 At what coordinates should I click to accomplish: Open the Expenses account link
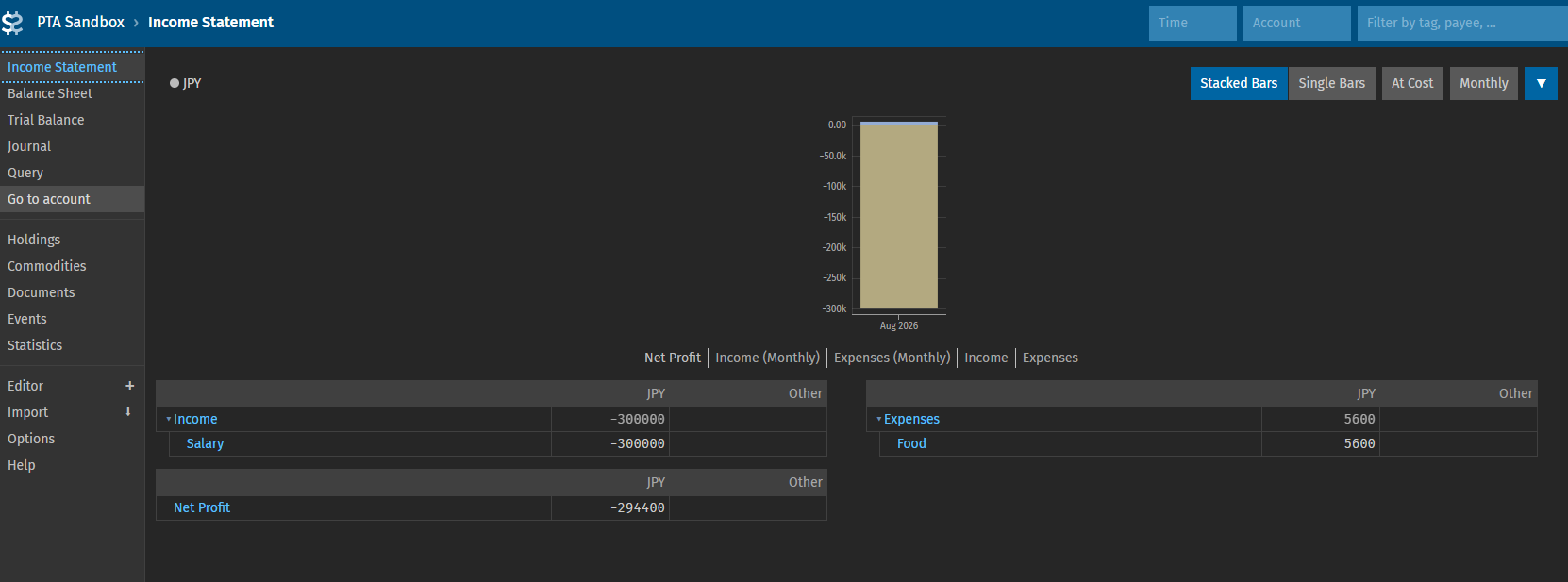coord(911,419)
